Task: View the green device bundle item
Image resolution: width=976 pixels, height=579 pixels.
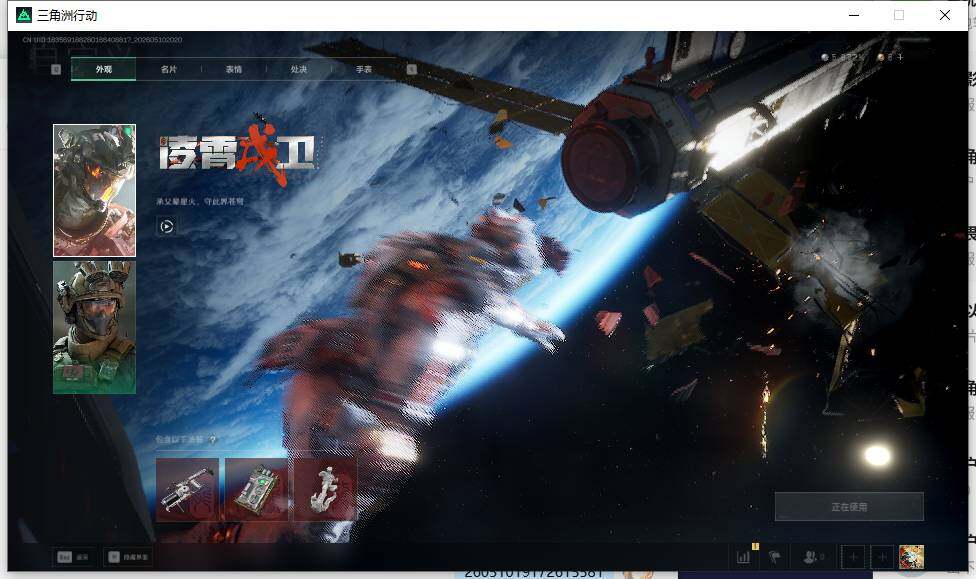Action: [256, 489]
